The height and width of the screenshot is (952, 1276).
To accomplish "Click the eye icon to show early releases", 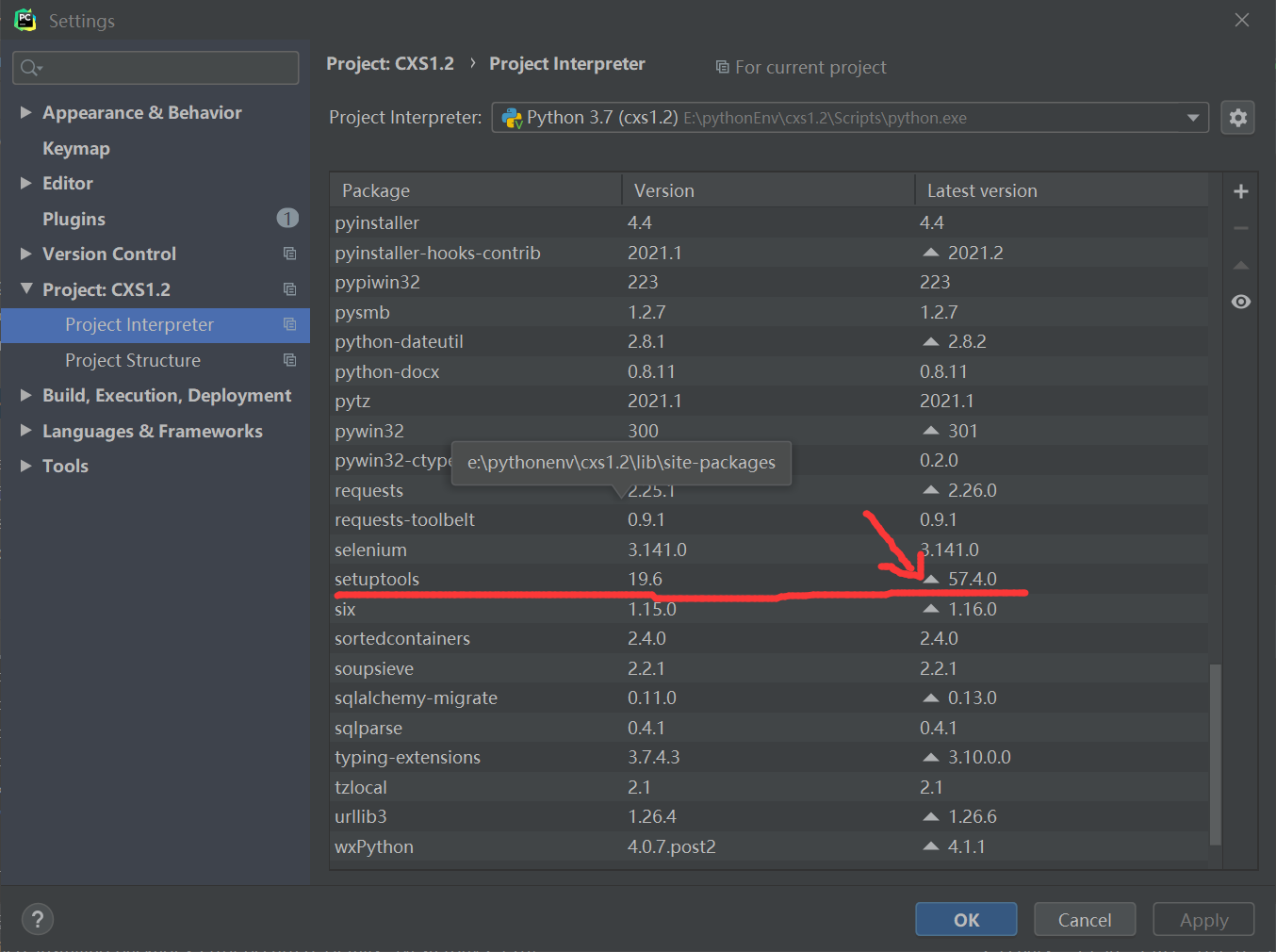I will [1240, 301].
